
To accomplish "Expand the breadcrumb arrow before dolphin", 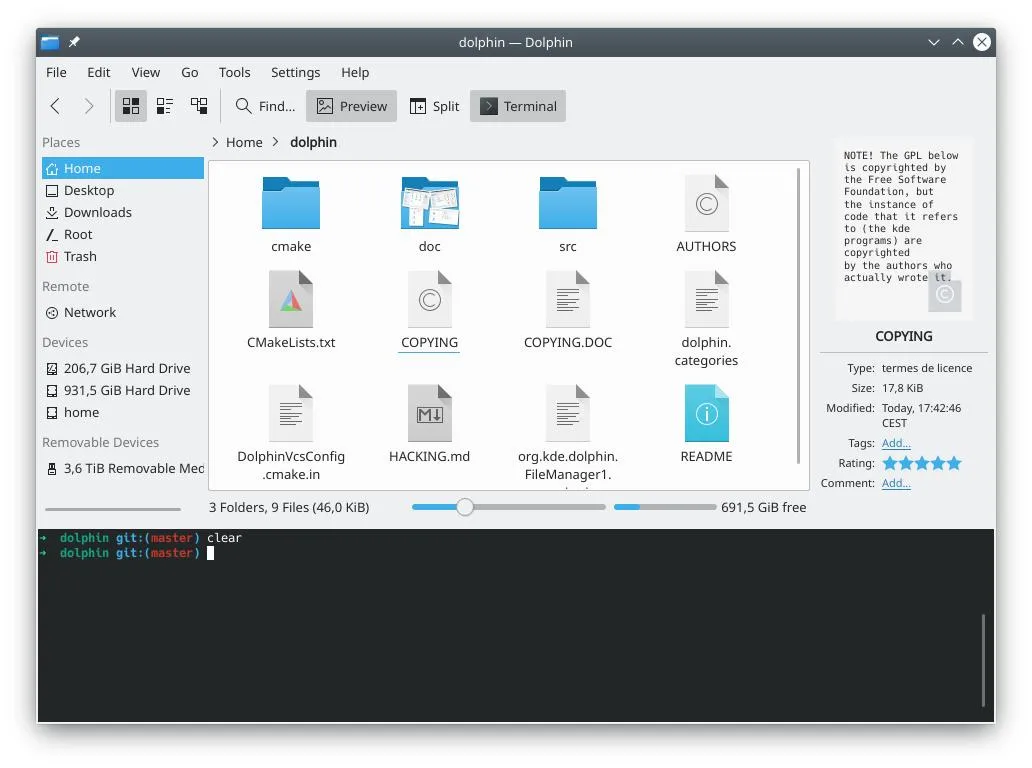I will 276,142.
